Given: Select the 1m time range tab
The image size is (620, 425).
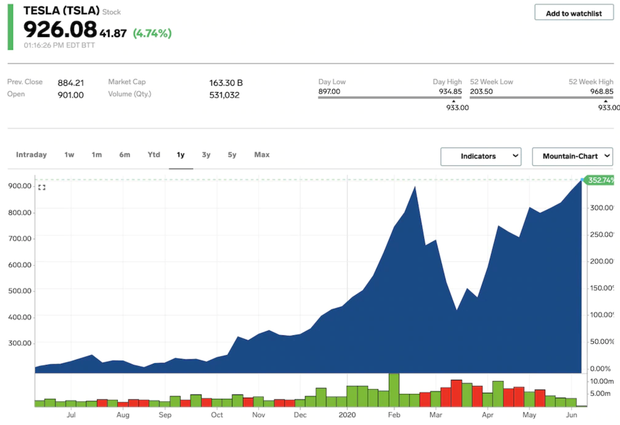Looking at the screenshot, I should pyautogui.click(x=96, y=155).
